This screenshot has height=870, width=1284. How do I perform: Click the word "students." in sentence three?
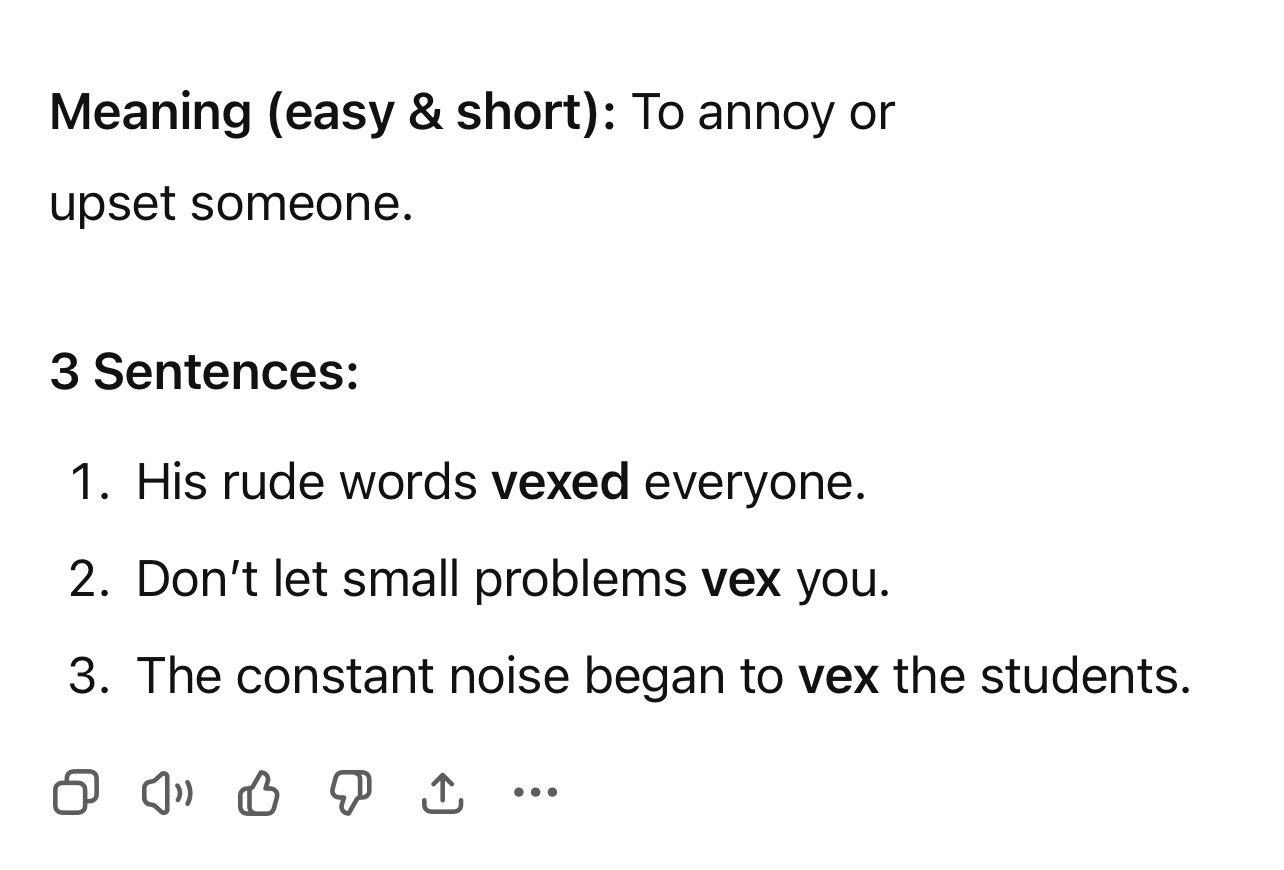tap(1085, 676)
